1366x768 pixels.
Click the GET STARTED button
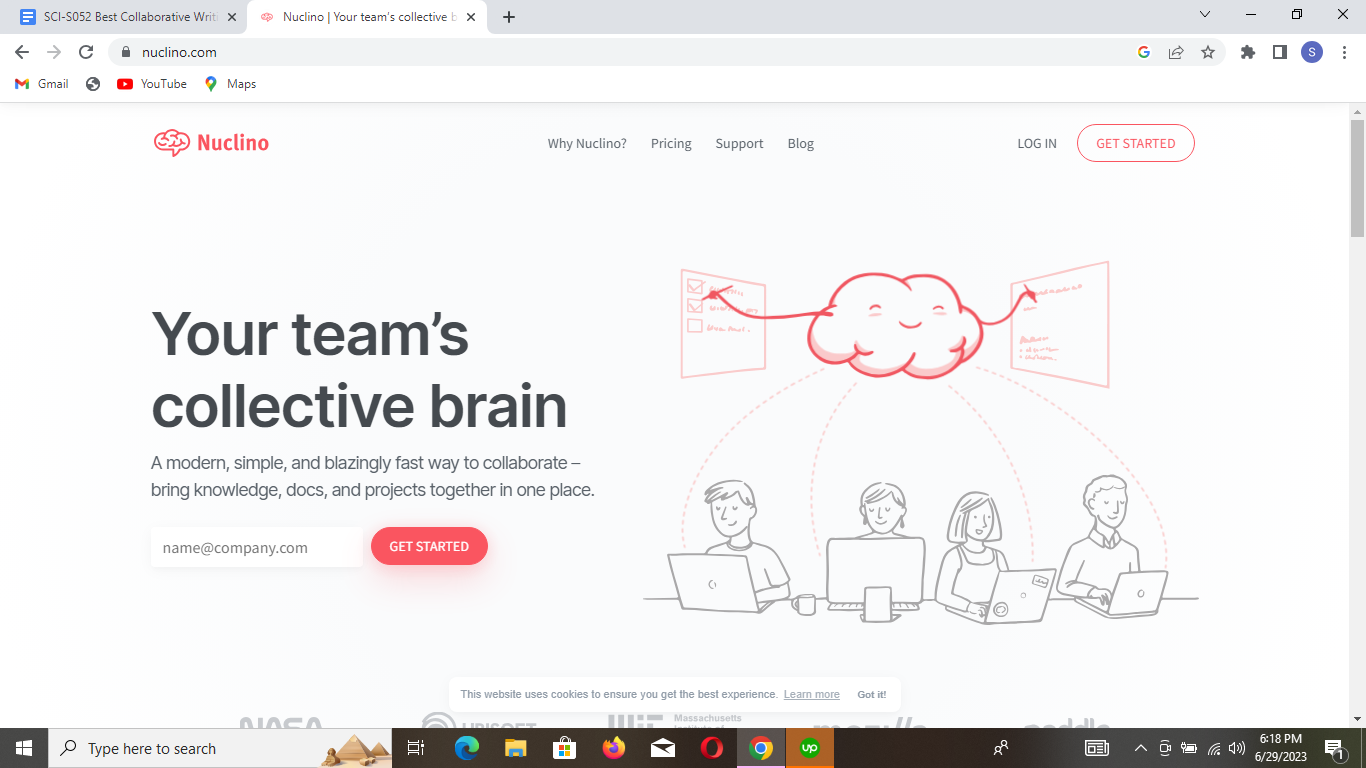[429, 546]
